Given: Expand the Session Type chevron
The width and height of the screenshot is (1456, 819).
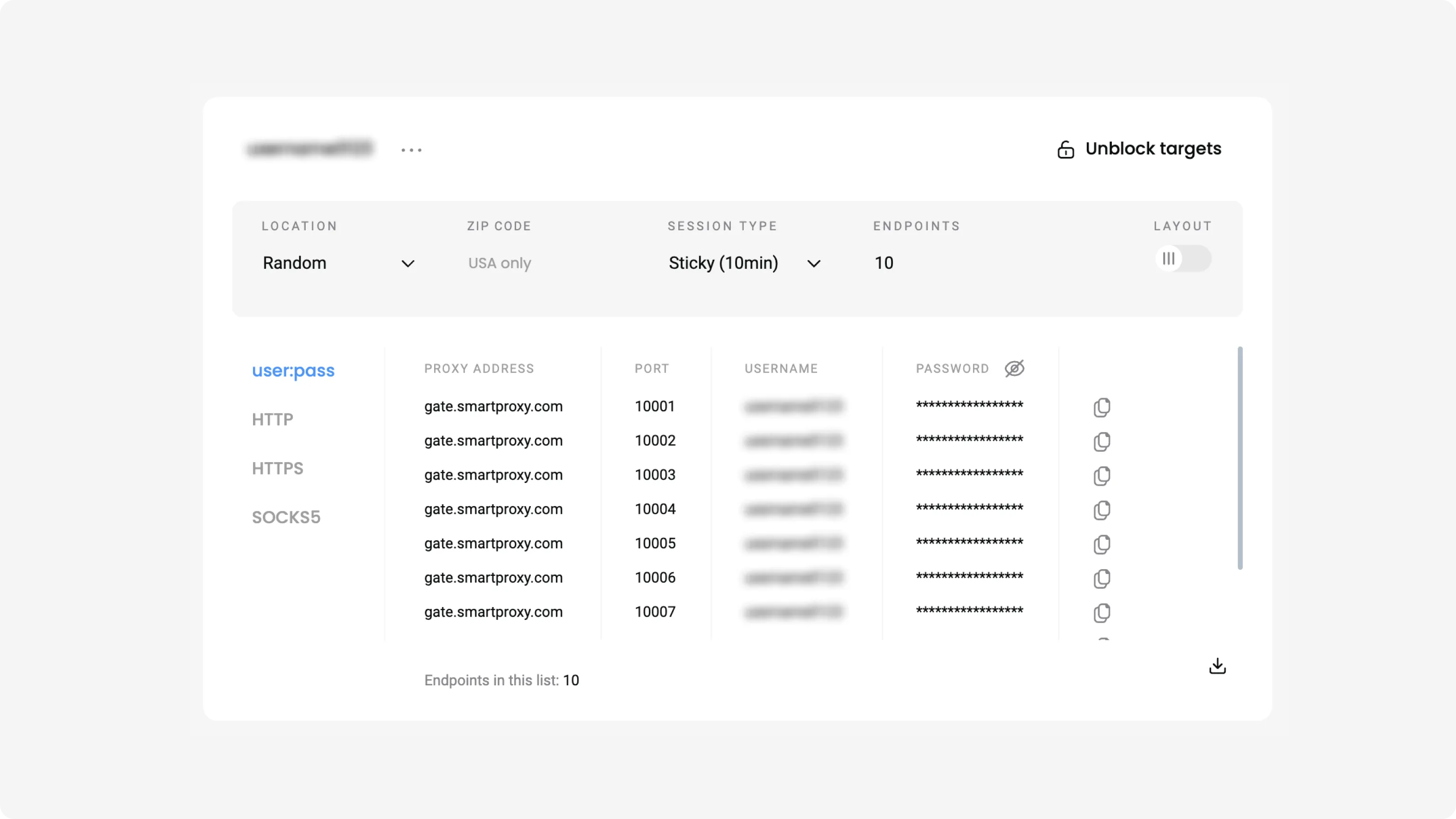Looking at the screenshot, I should click(x=813, y=264).
